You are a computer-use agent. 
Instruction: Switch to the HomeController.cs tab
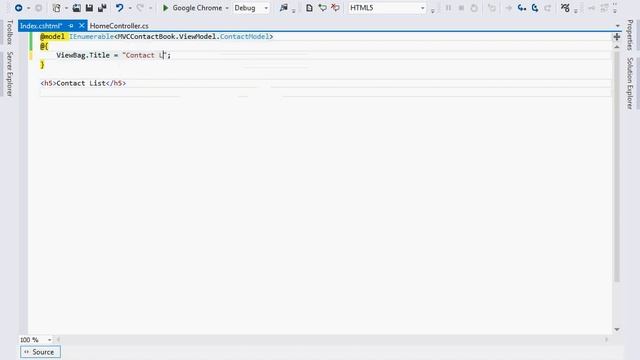pos(119,26)
